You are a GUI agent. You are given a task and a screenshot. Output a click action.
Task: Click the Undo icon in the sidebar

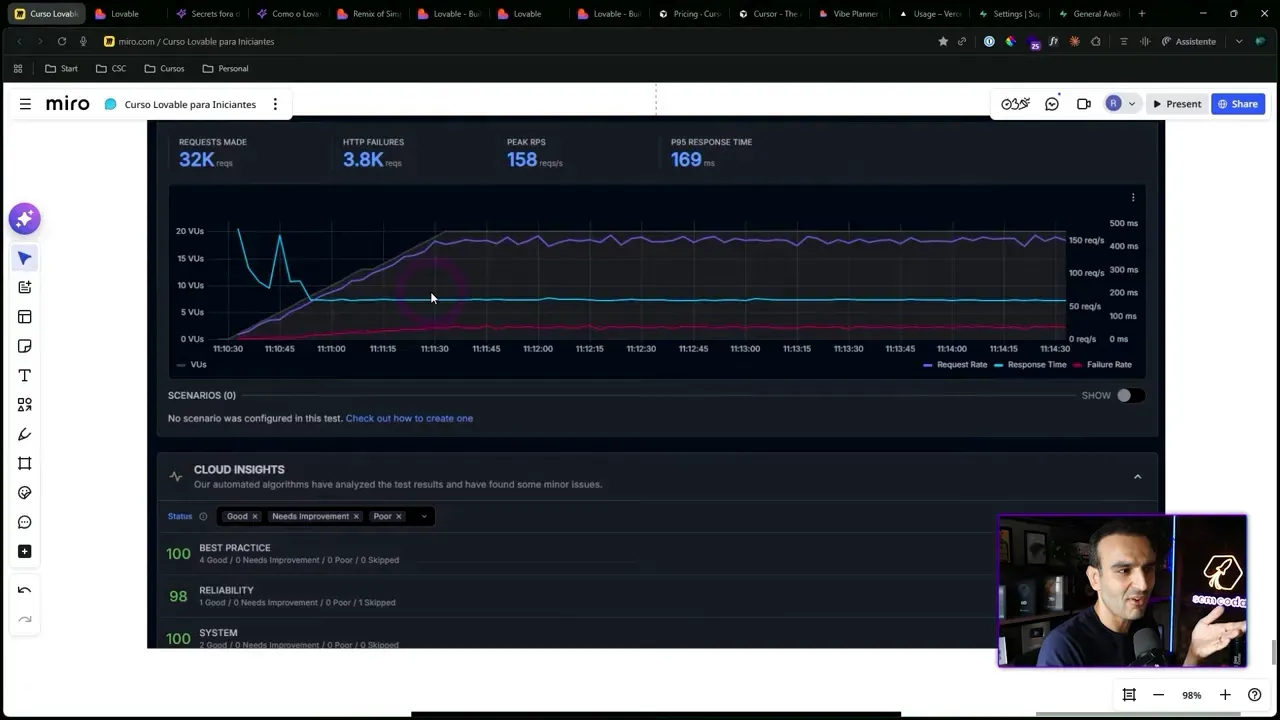pyautogui.click(x=24, y=590)
